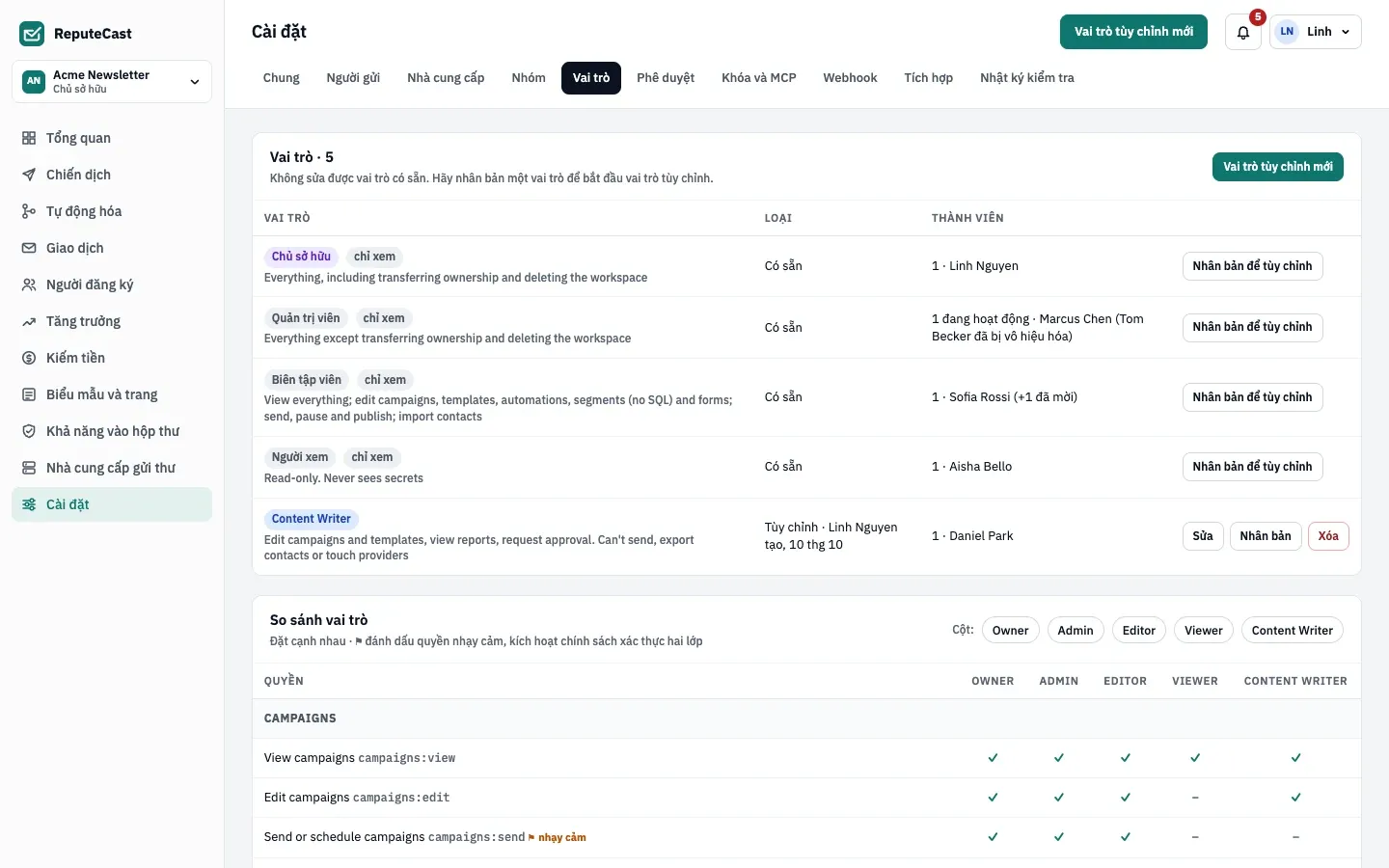Click the Chiến dịch paper-plane icon
The width and height of the screenshot is (1389, 868).
point(29,175)
